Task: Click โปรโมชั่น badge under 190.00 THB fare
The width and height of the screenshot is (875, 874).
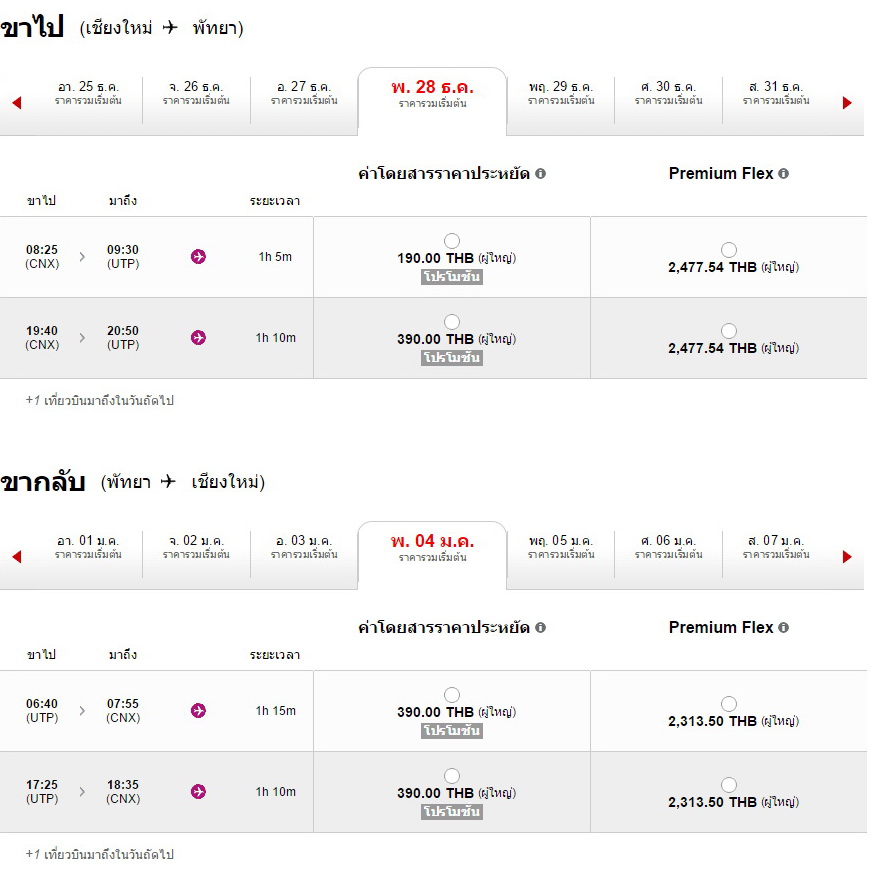Action: (x=452, y=277)
